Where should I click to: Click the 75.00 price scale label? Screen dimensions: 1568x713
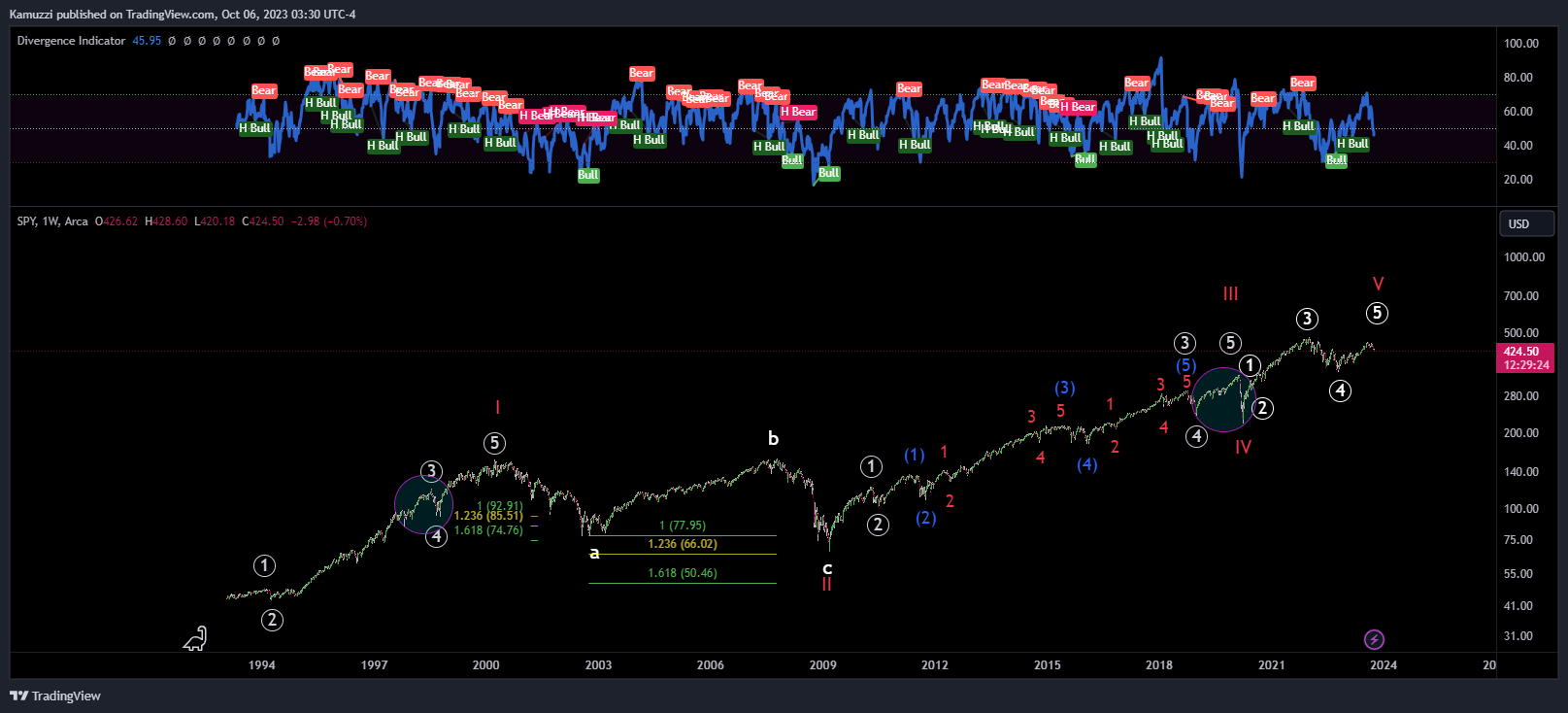[x=1518, y=540]
